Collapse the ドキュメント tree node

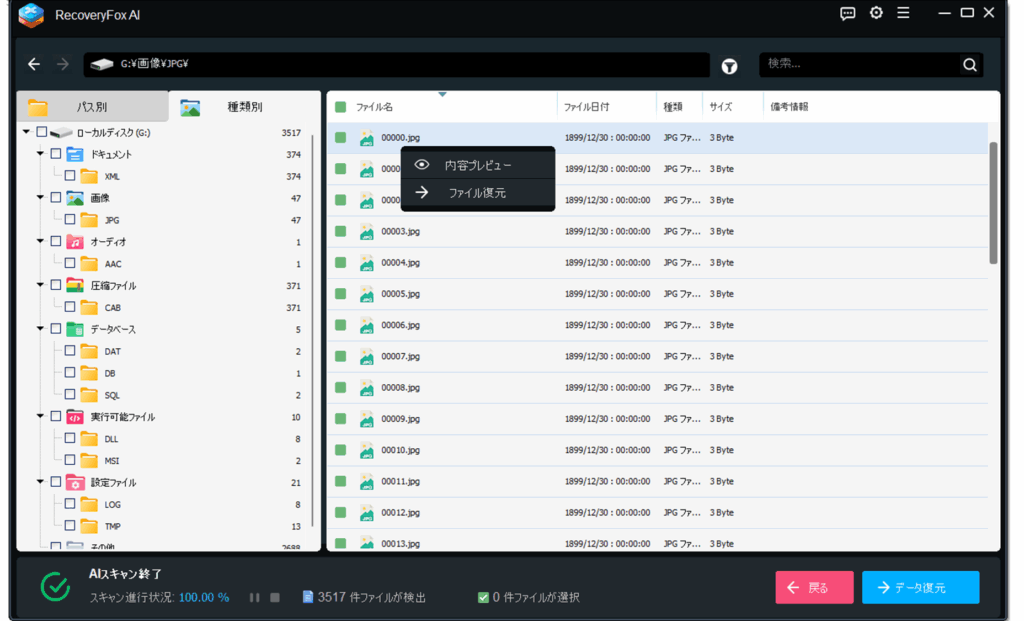[x=41, y=154]
